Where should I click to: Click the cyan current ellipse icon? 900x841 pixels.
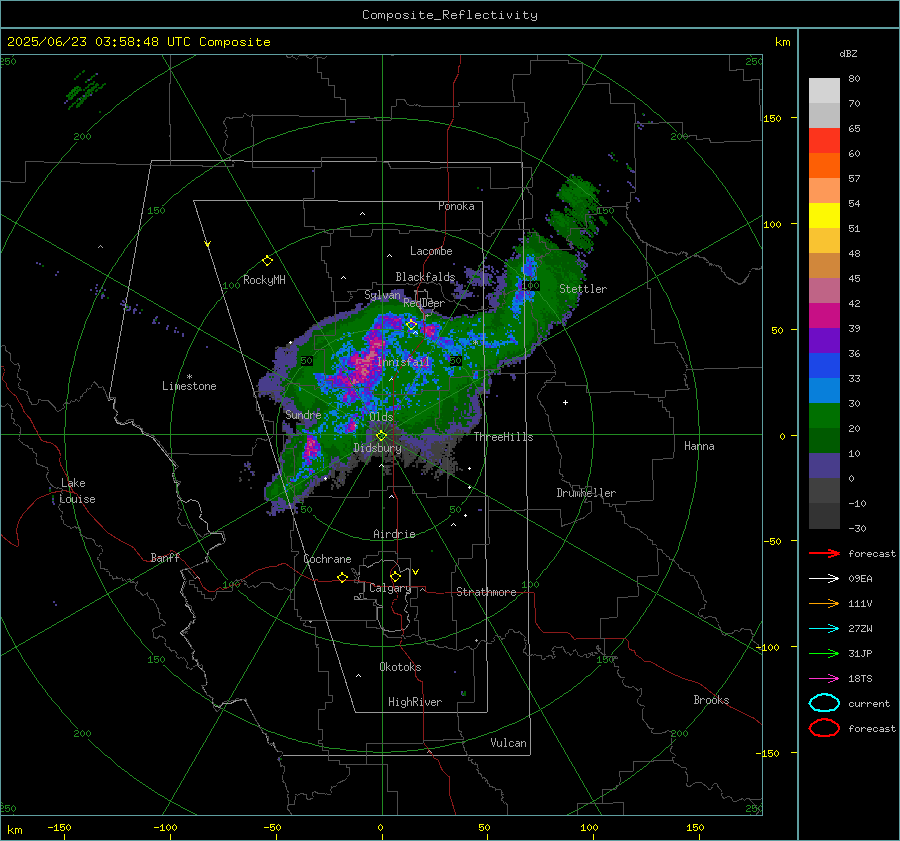point(824,703)
